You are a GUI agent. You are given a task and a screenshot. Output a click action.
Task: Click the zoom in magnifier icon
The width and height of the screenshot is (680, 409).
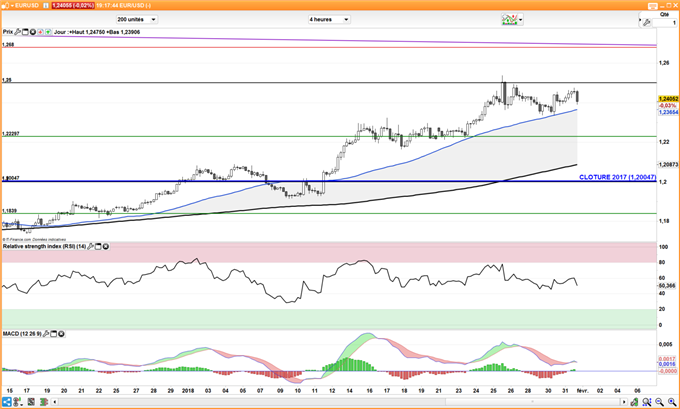coord(672,402)
